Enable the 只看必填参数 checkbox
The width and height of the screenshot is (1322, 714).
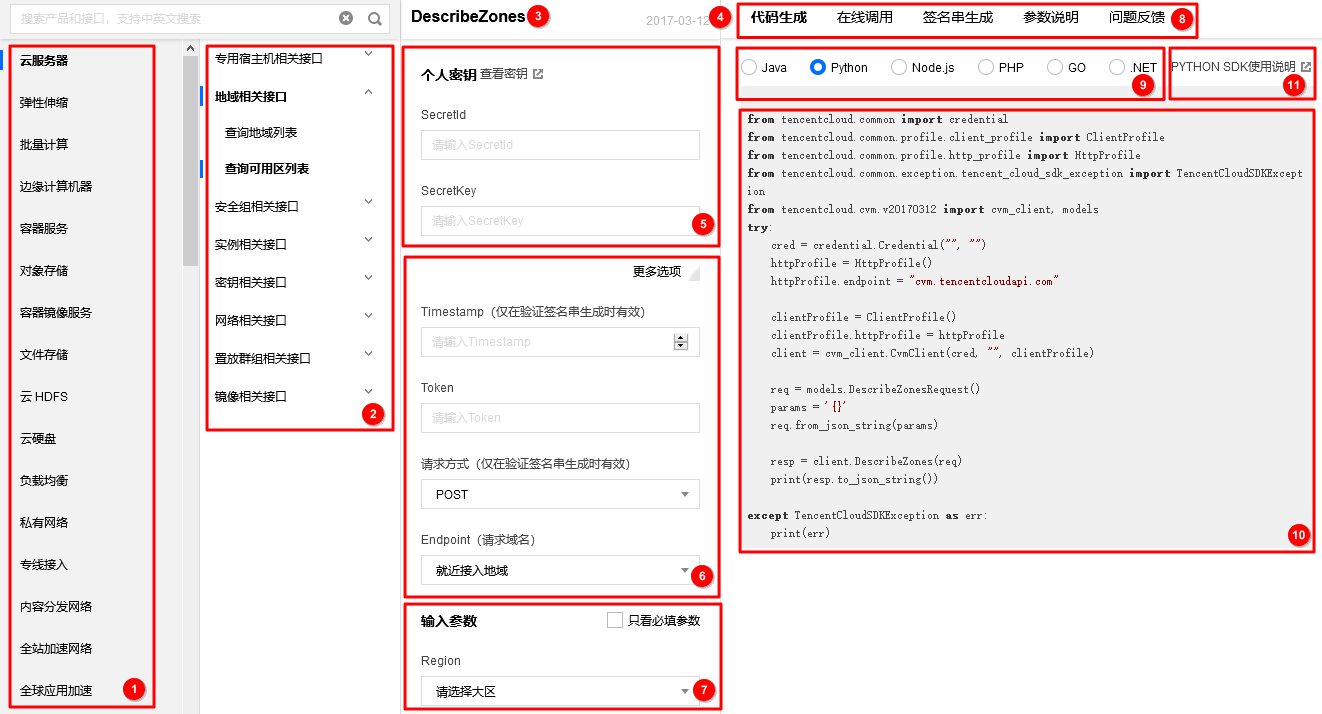pos(616,620)
